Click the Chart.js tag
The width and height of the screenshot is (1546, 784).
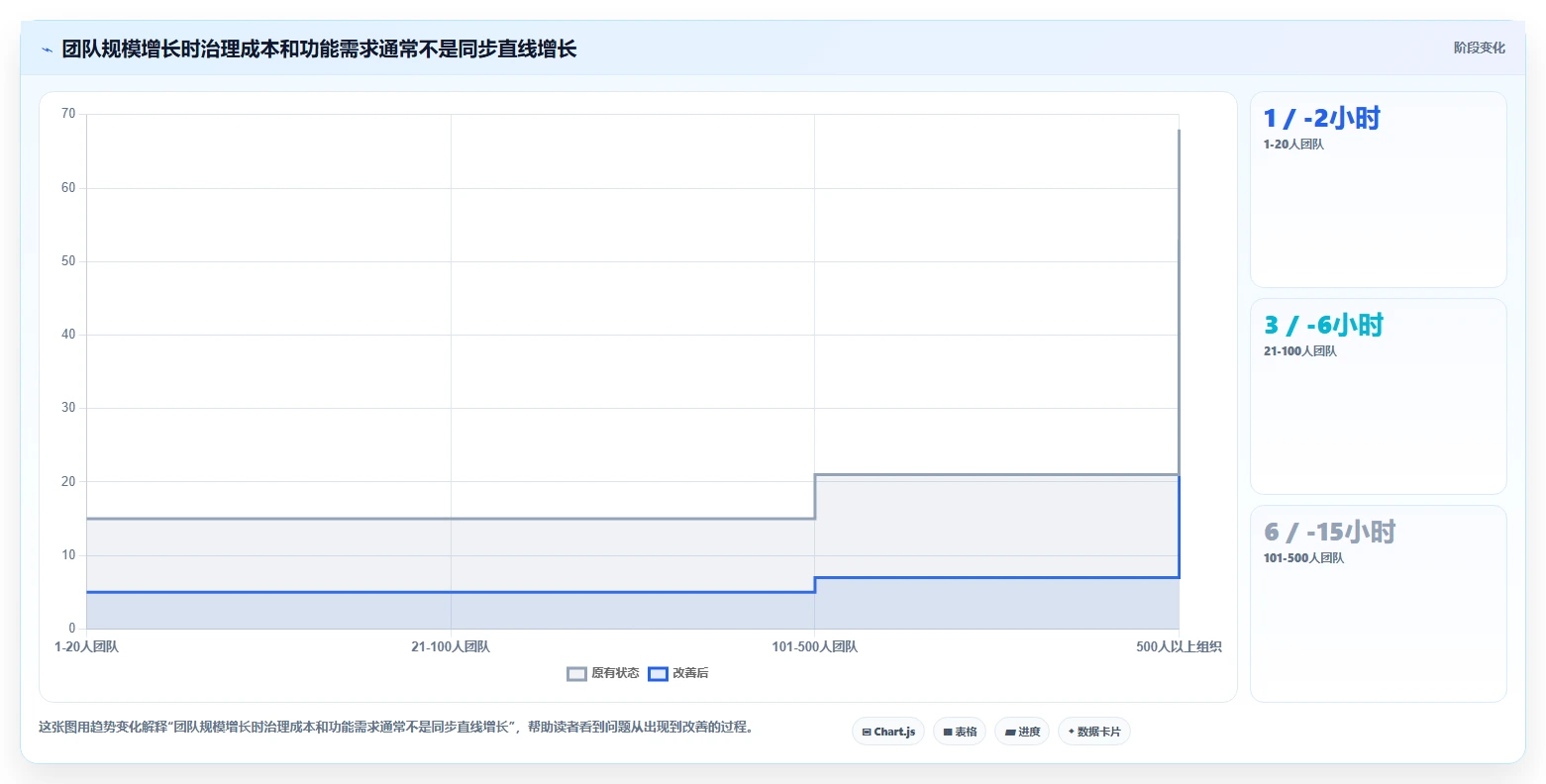[888, 732]
